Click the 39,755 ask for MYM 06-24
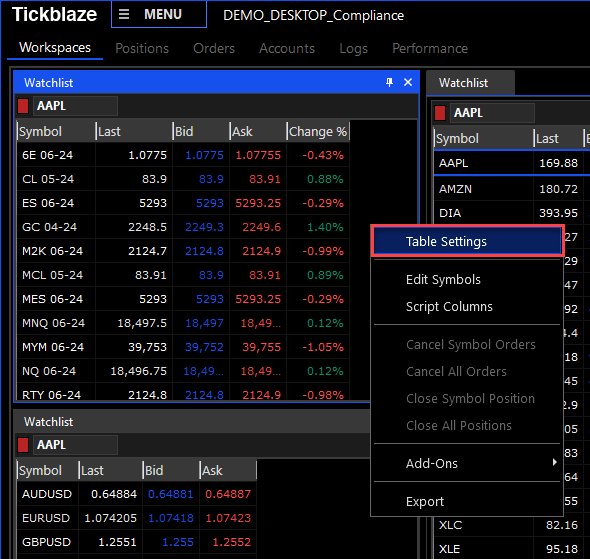 pyautogui.click(x=262, y=347)
